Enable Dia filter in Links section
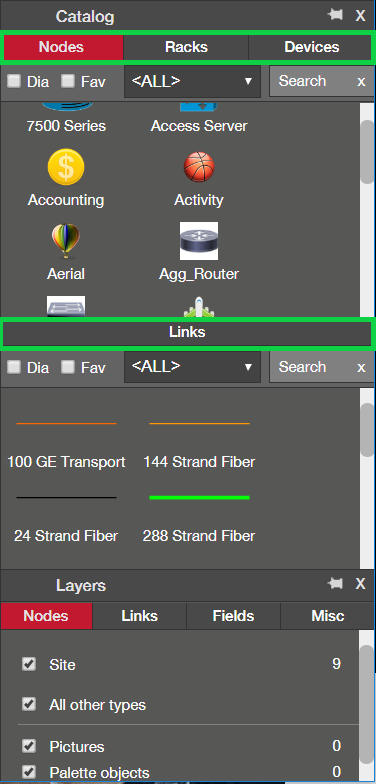 point(14,368)
